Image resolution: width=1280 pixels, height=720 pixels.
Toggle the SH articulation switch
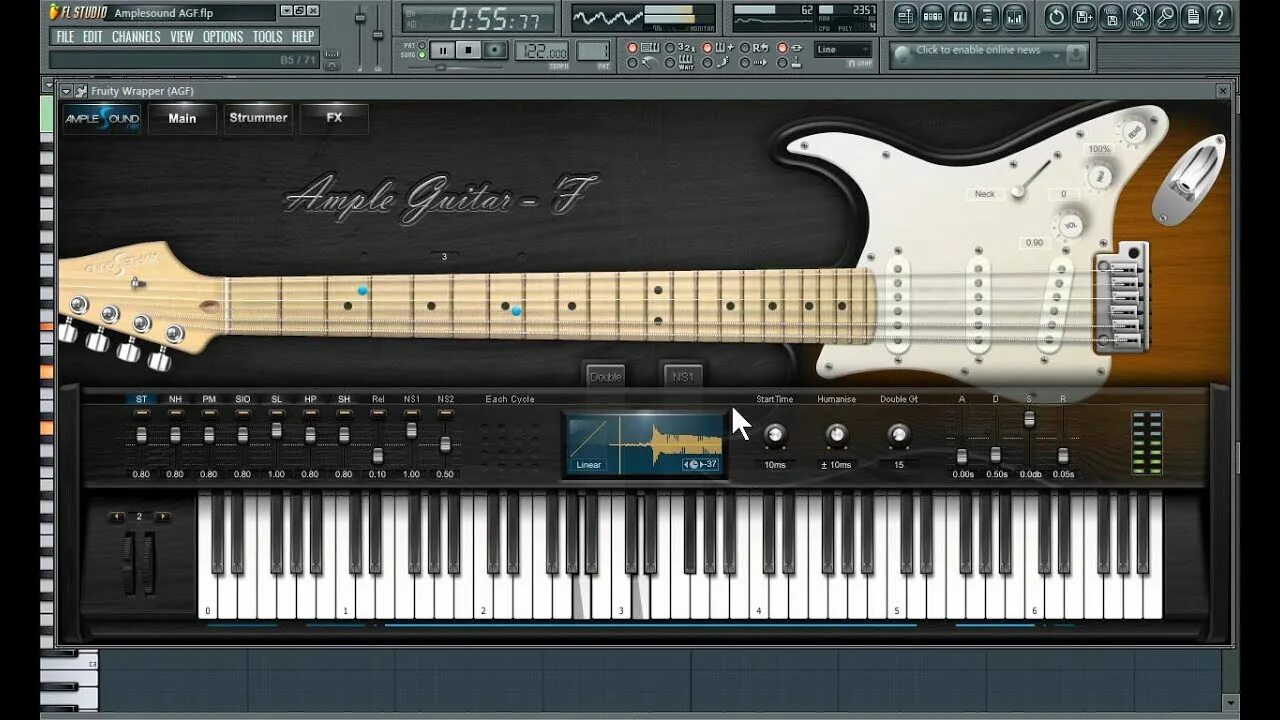(344, 412)
